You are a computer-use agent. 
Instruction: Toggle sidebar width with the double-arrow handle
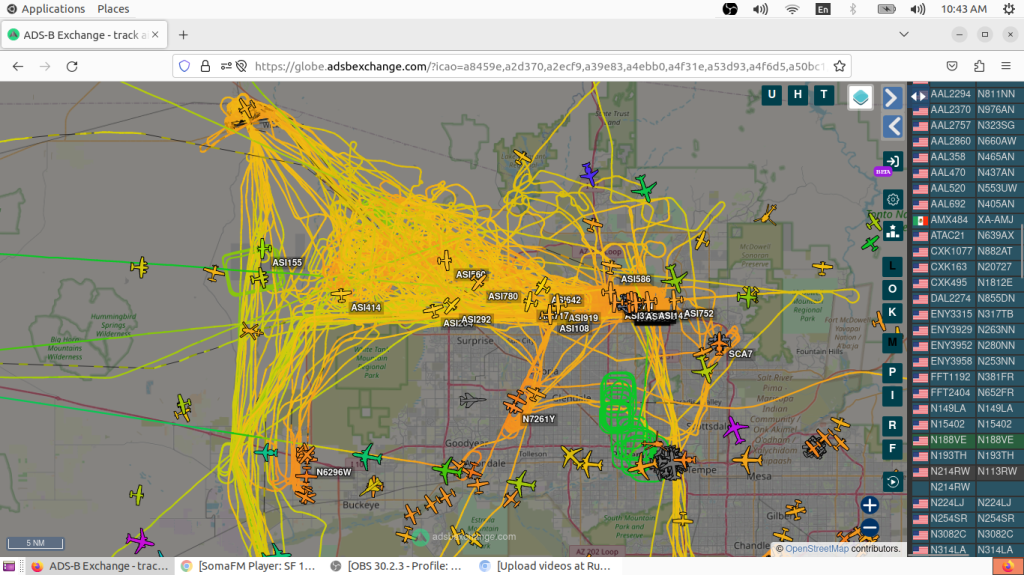pos(918,96)
